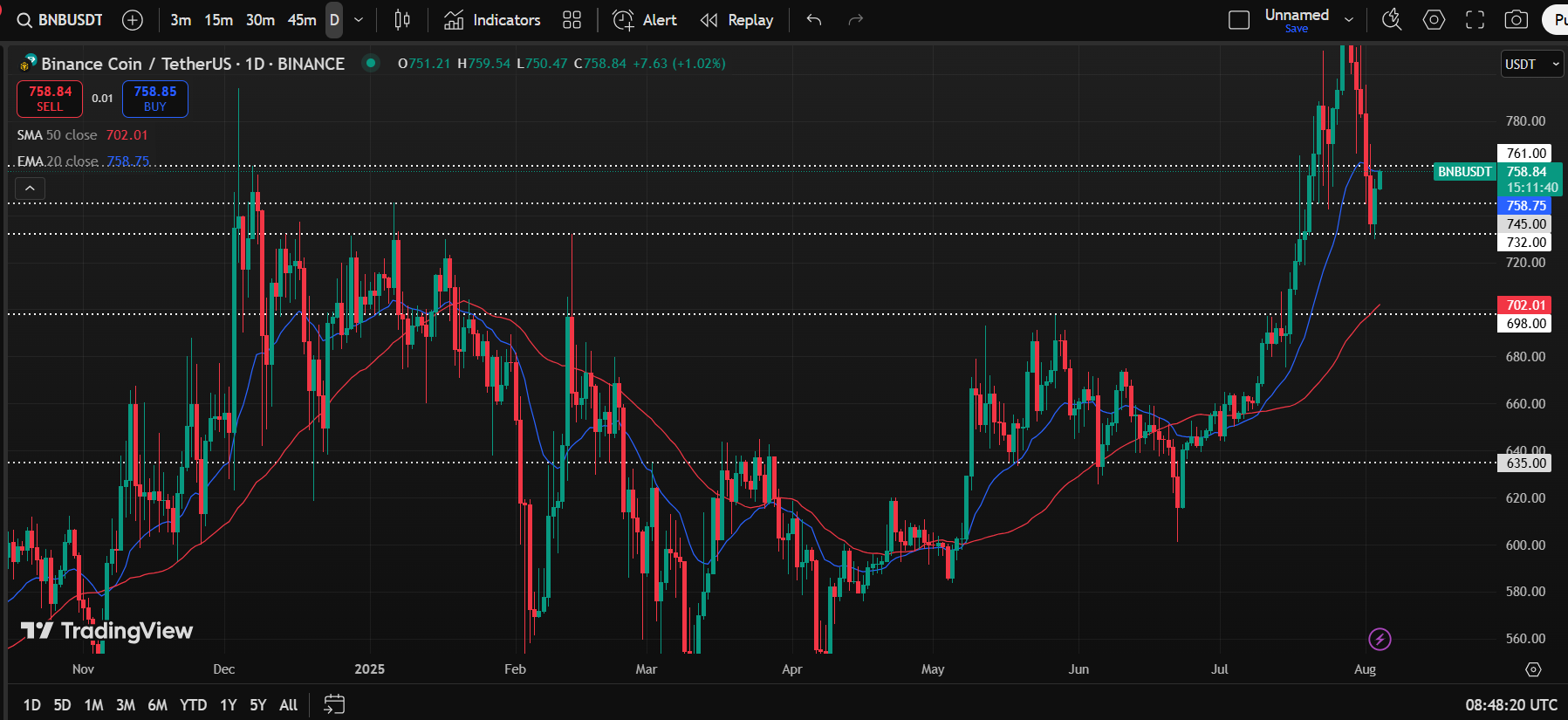The image size is (1568, 720).
Task: Open the time axis settings gear icon
Action: 1533,669
